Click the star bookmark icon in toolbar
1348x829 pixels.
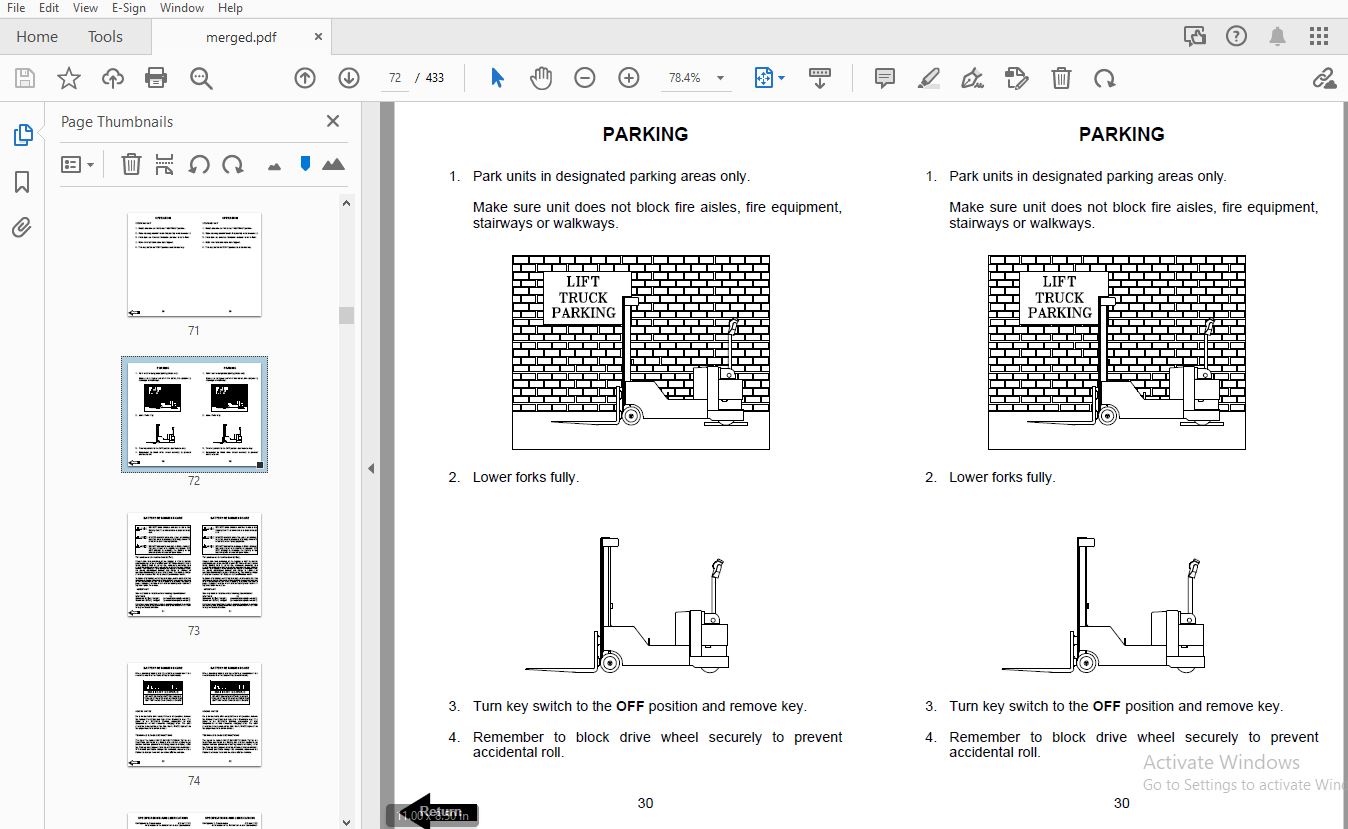point(69,78)
